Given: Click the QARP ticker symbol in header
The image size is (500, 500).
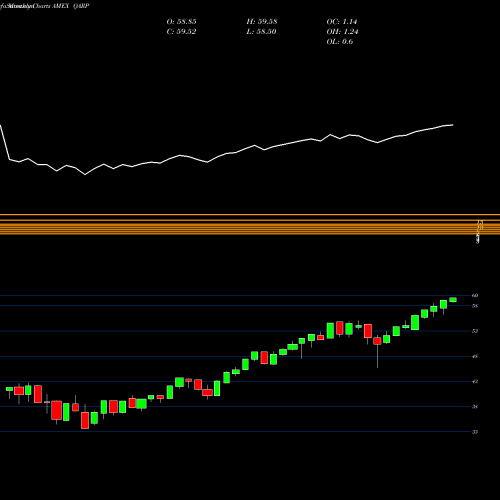Looking at the screenshot, I should pyautogui.click(x=81, y=6).
